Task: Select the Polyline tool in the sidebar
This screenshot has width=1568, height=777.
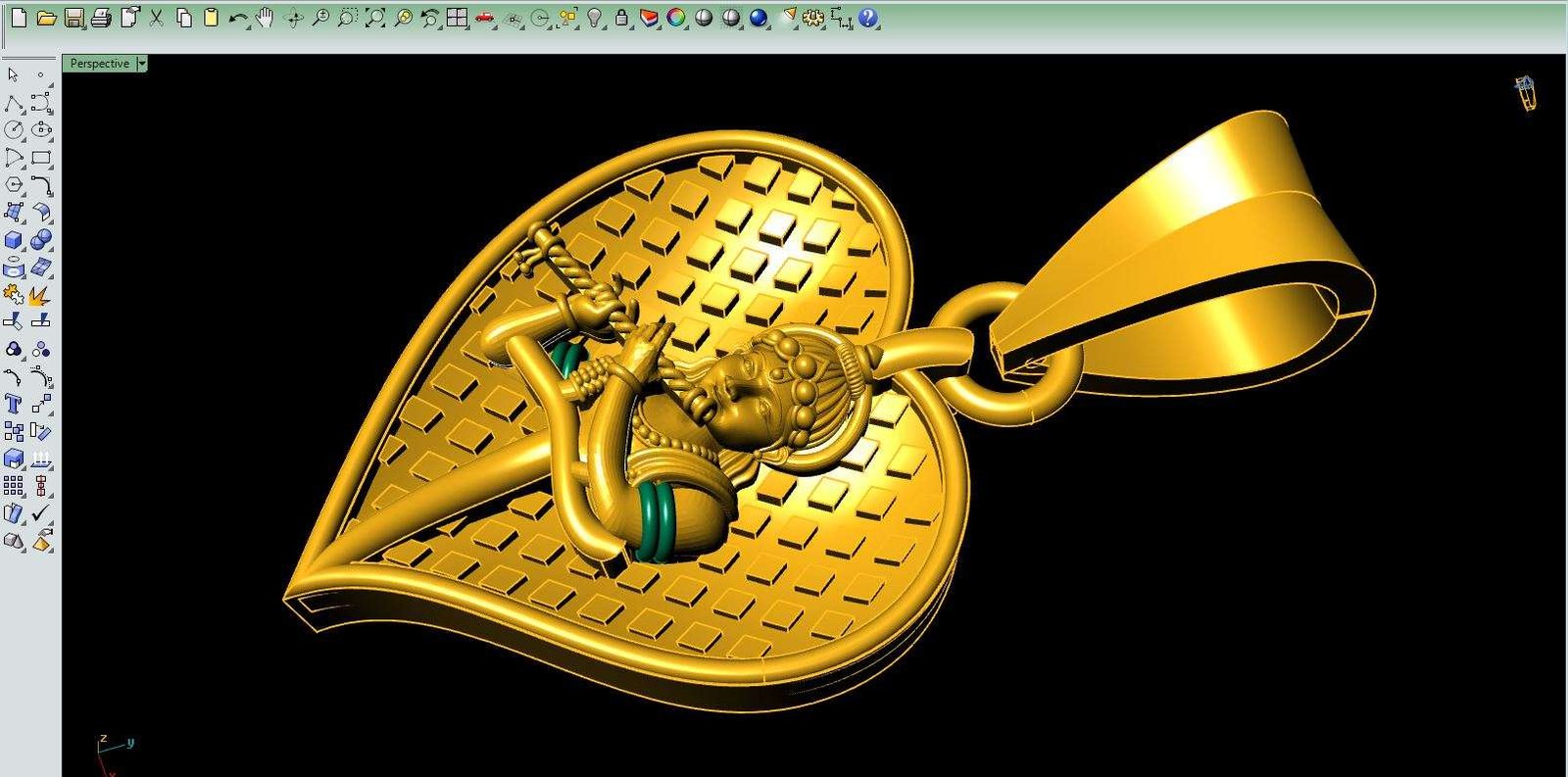Action: (14, 103)
